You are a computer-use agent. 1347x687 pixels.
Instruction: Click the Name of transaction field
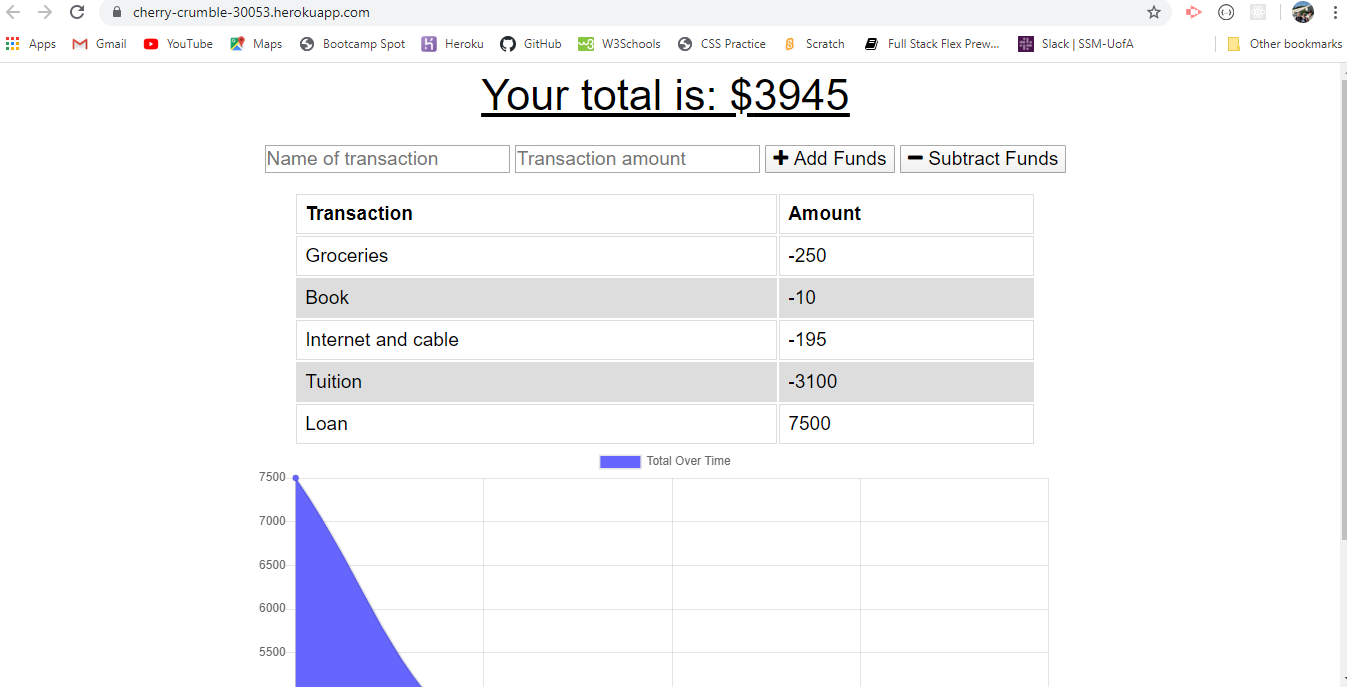(x=386, y=158)
